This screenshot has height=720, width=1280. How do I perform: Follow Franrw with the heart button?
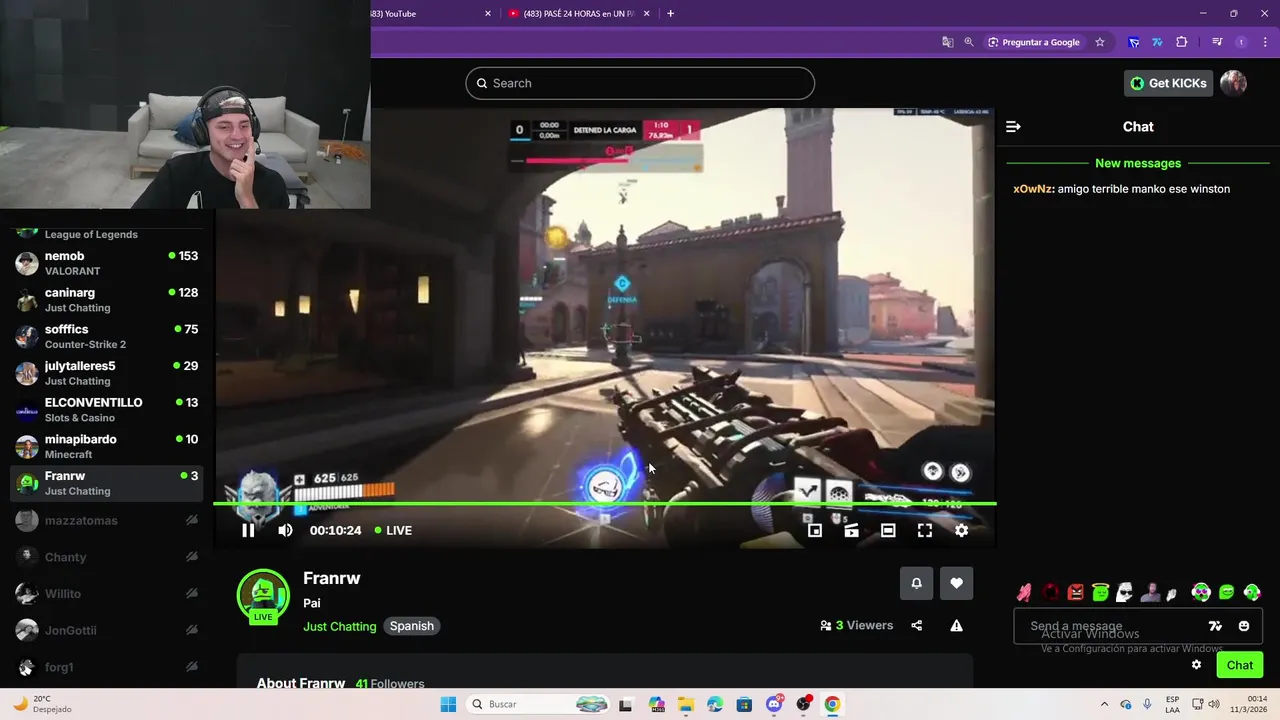pyautogui.click(x=956, y=584)
